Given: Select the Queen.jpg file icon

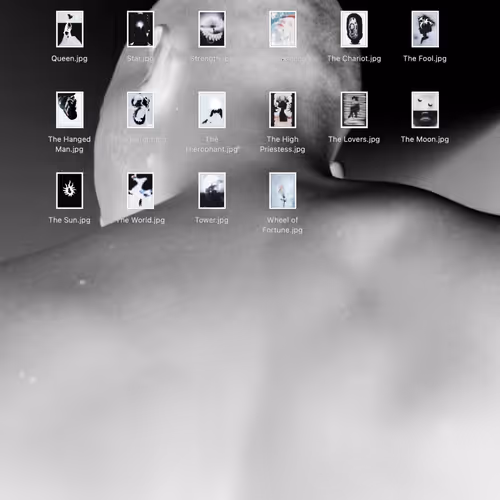Looking at the screenshot, I should 70,29.
